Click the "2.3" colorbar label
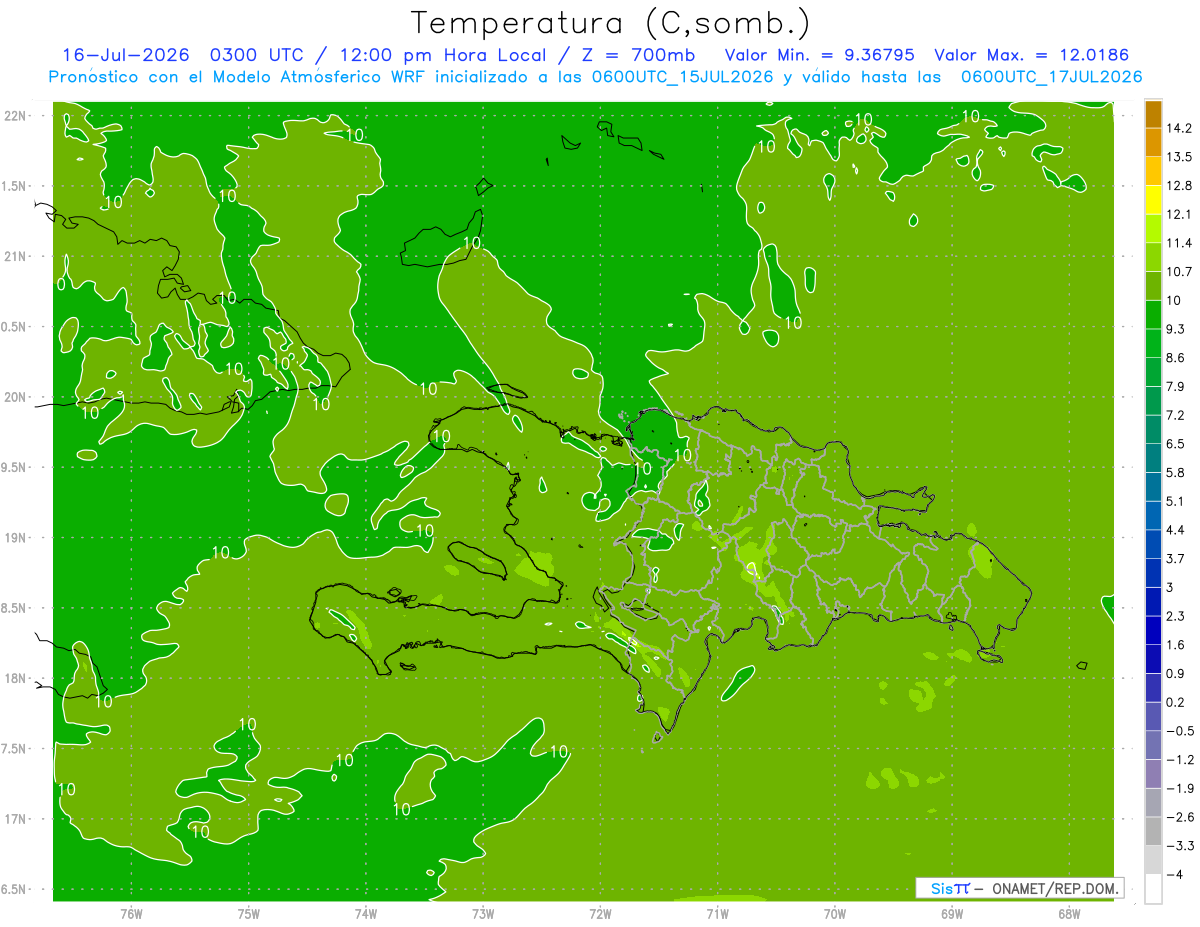The width and height of the screenshot is (1200, 927). [x=1177, y=617]
